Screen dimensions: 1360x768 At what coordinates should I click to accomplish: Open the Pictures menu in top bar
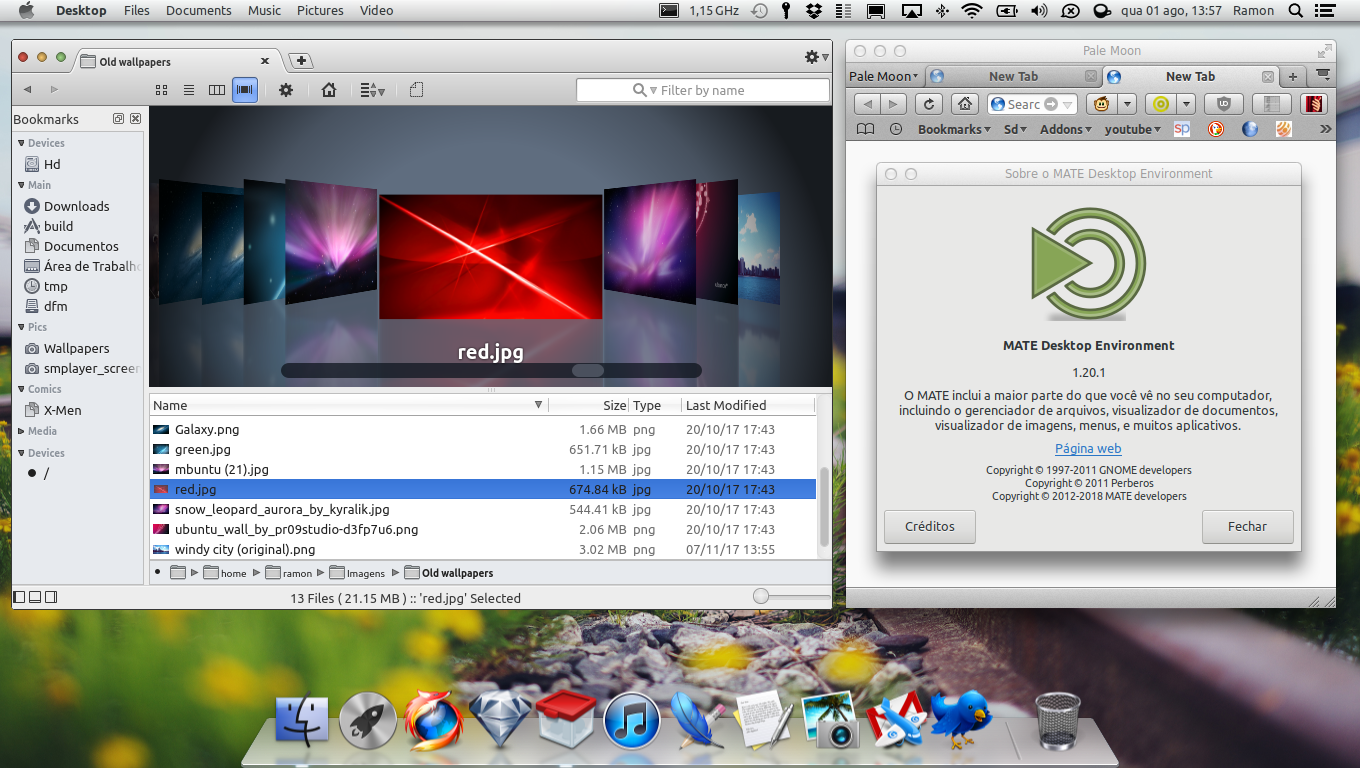pyautogui.click(x=320, y=10)
